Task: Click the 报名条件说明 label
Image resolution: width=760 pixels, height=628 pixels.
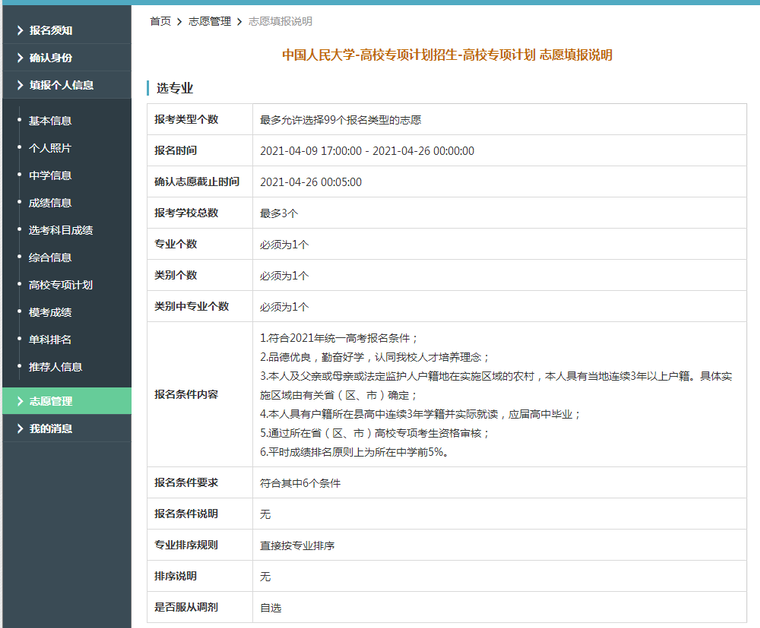Action: [186, 513]
